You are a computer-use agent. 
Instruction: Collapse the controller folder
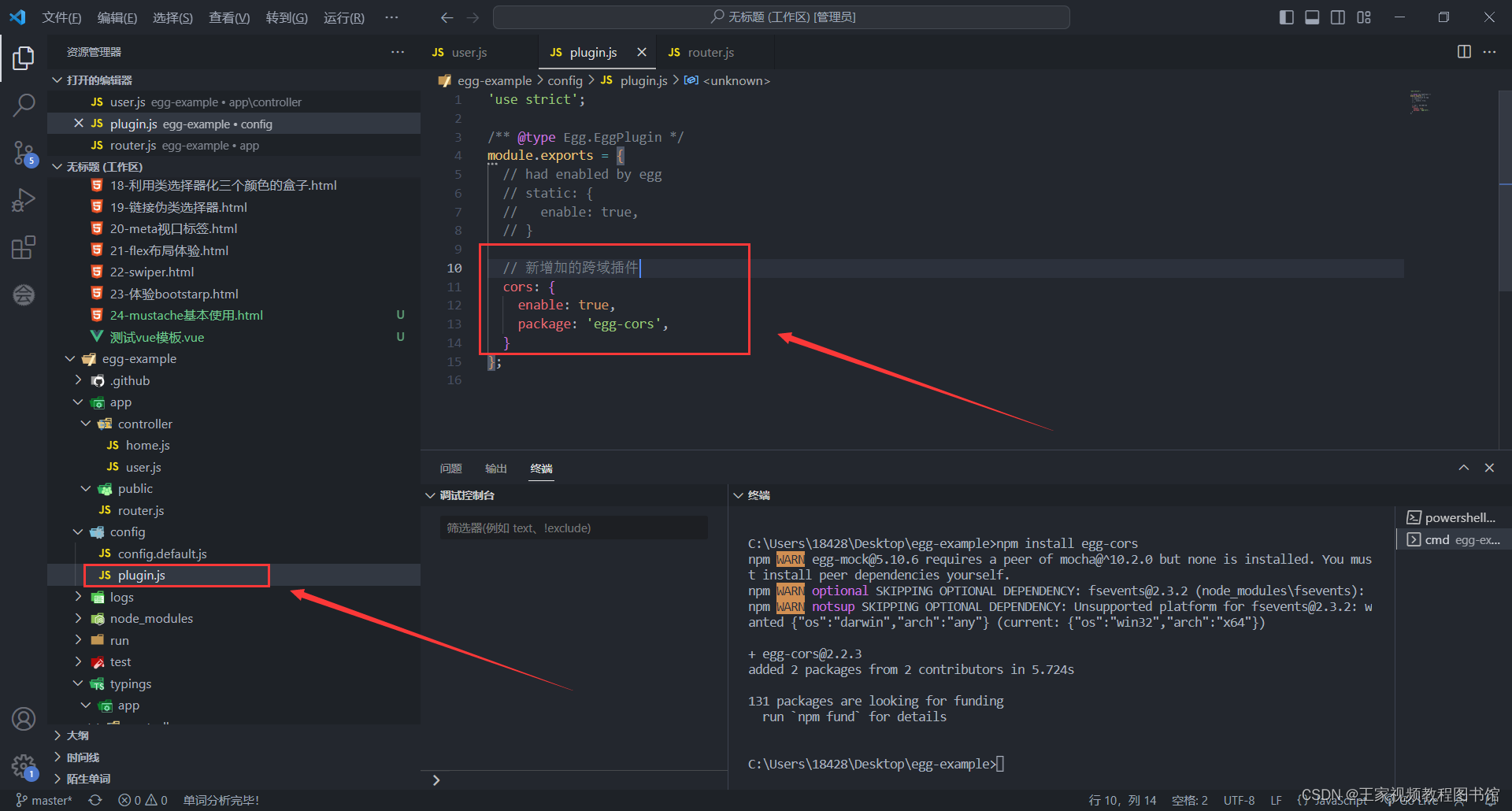(x=234, y=424)
